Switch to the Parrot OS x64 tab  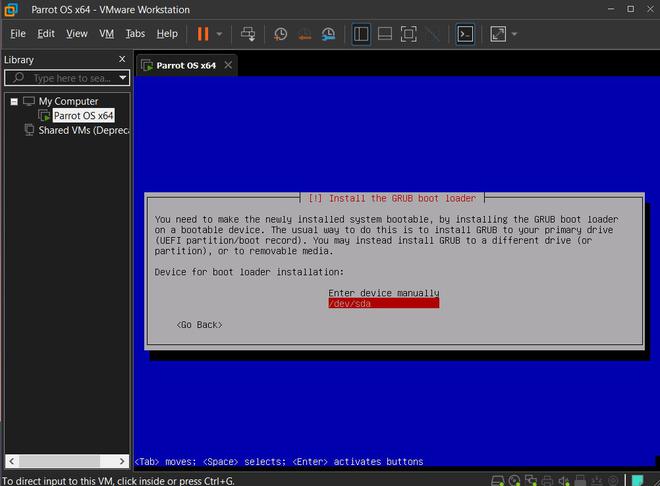click(x=186, y=66)
